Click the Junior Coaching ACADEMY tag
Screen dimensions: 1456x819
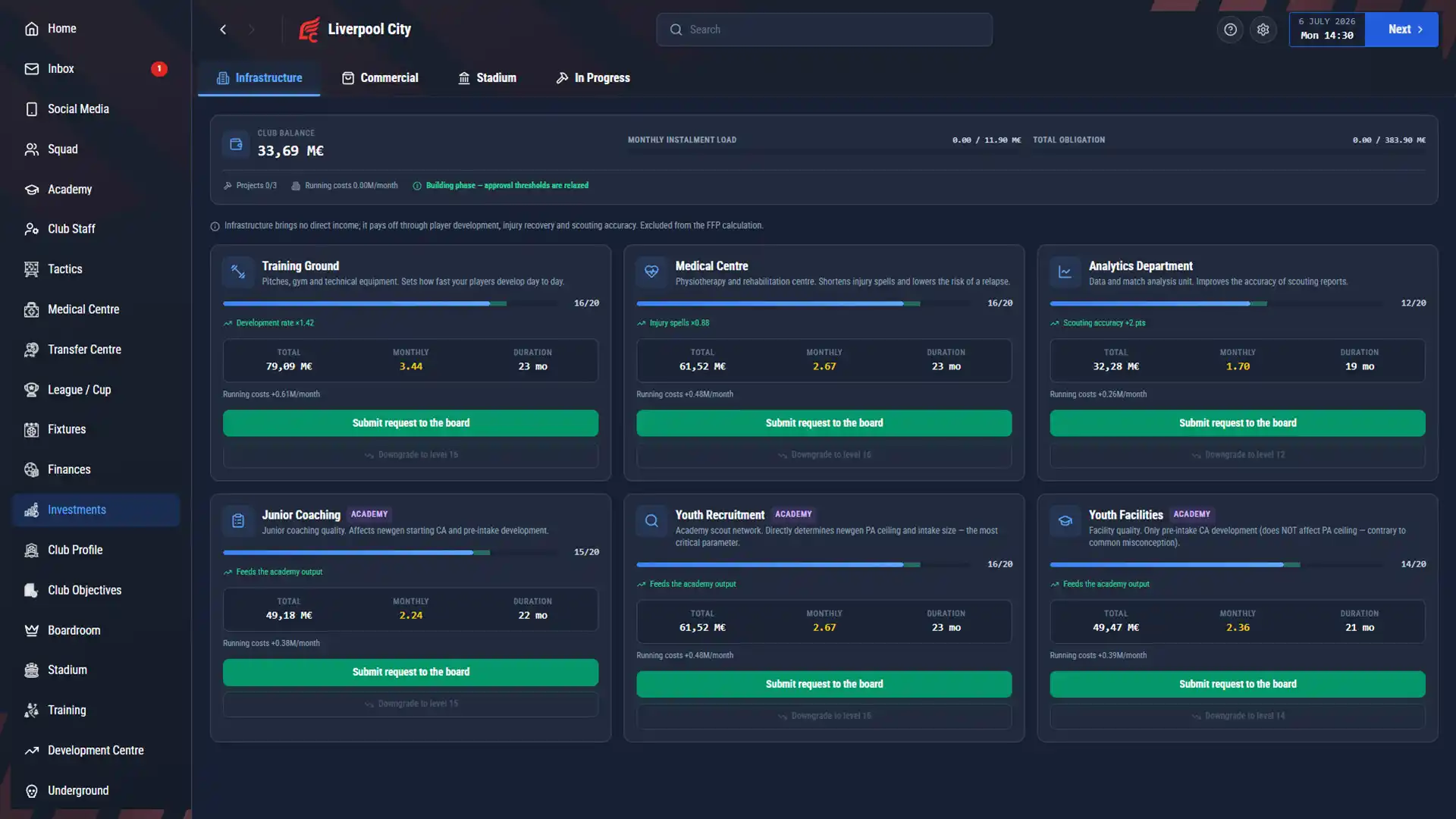click(x=369, y=514)
